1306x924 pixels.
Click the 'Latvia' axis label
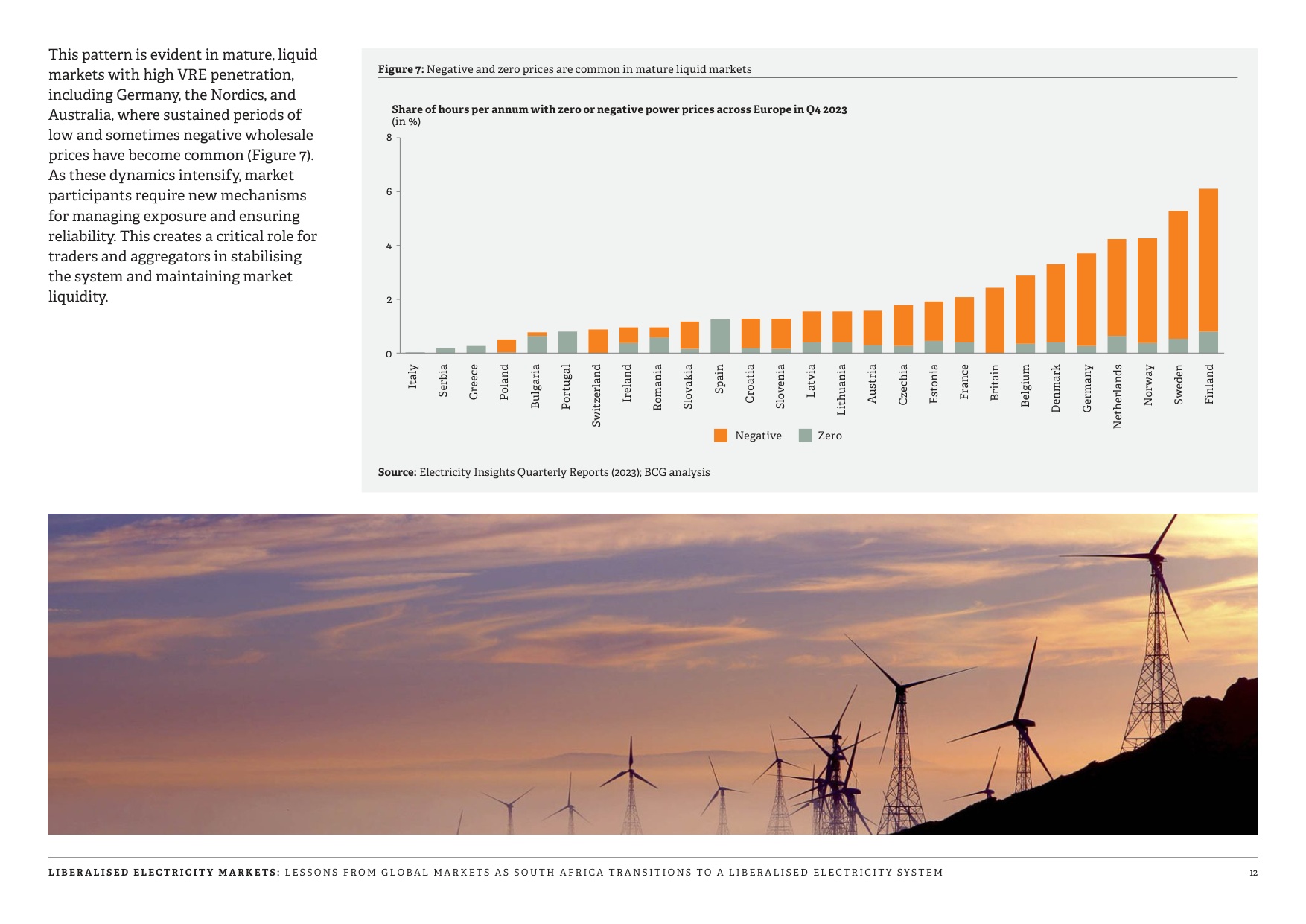click(x=811, y=380)
